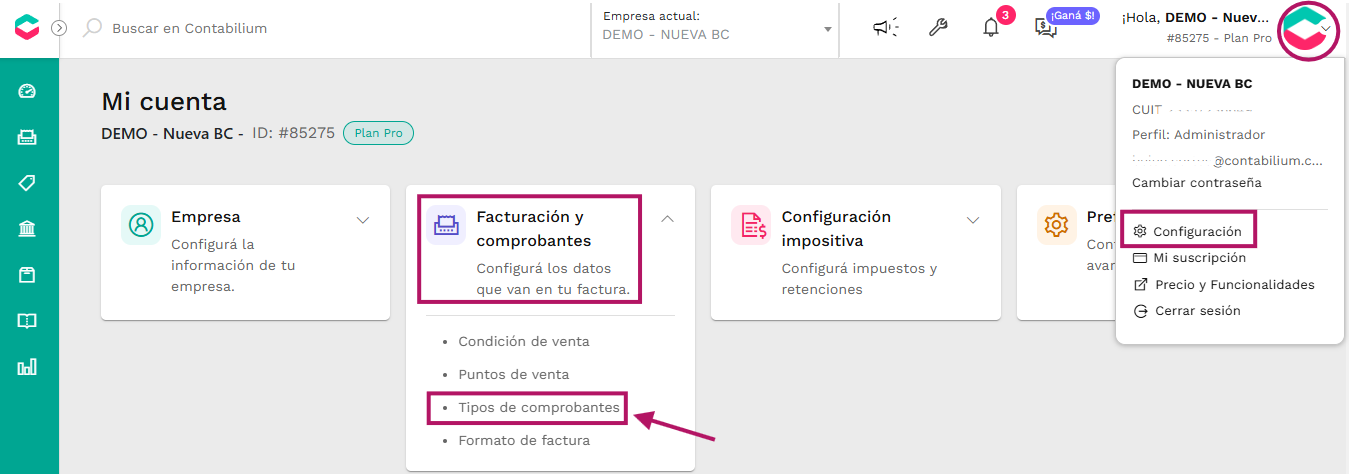Open the bank building icon in sidebar
Viewport: 1349px width, 474px height.
pos(27,229)
